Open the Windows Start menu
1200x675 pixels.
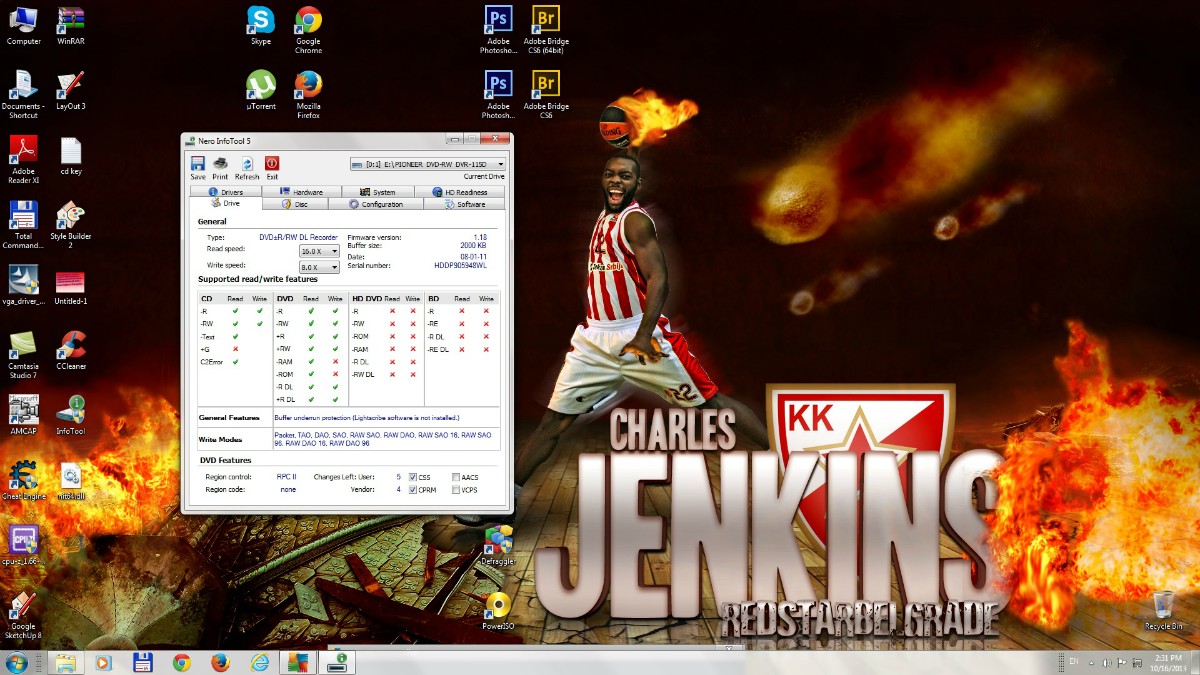[x=18, y=662]
